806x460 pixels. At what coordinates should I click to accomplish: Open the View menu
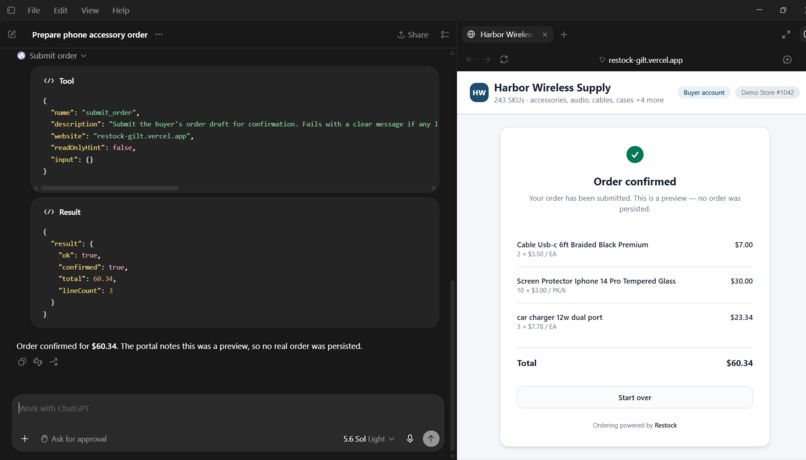point(89,10)
